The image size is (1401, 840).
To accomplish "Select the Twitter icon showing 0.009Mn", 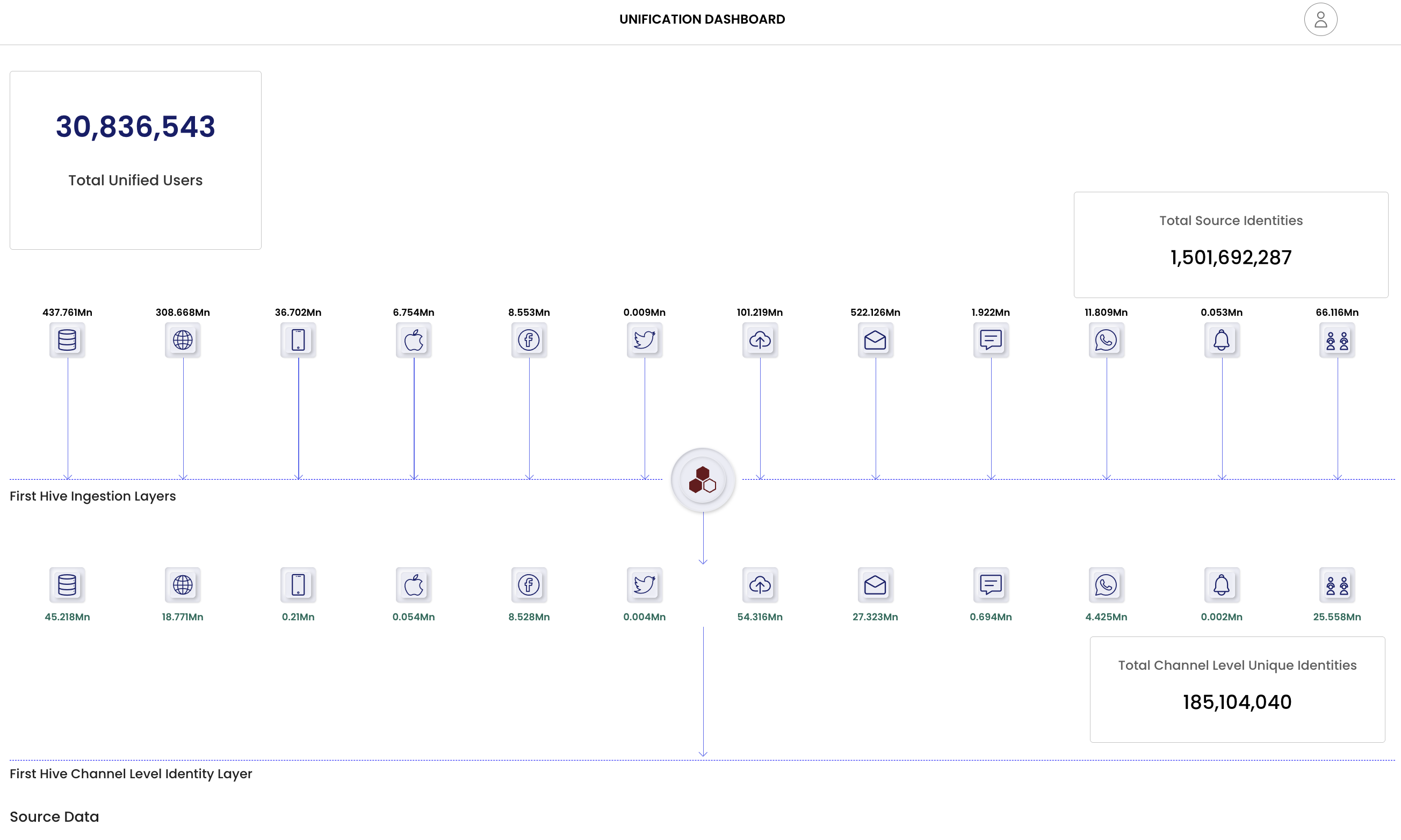I will click(644, 340).
